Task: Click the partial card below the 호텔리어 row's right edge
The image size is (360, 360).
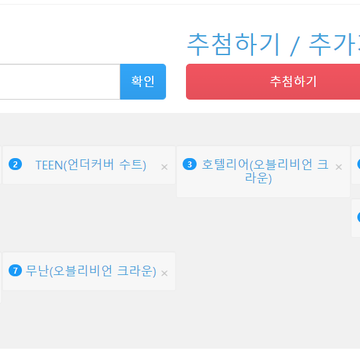Action: [x=356, y=218]
